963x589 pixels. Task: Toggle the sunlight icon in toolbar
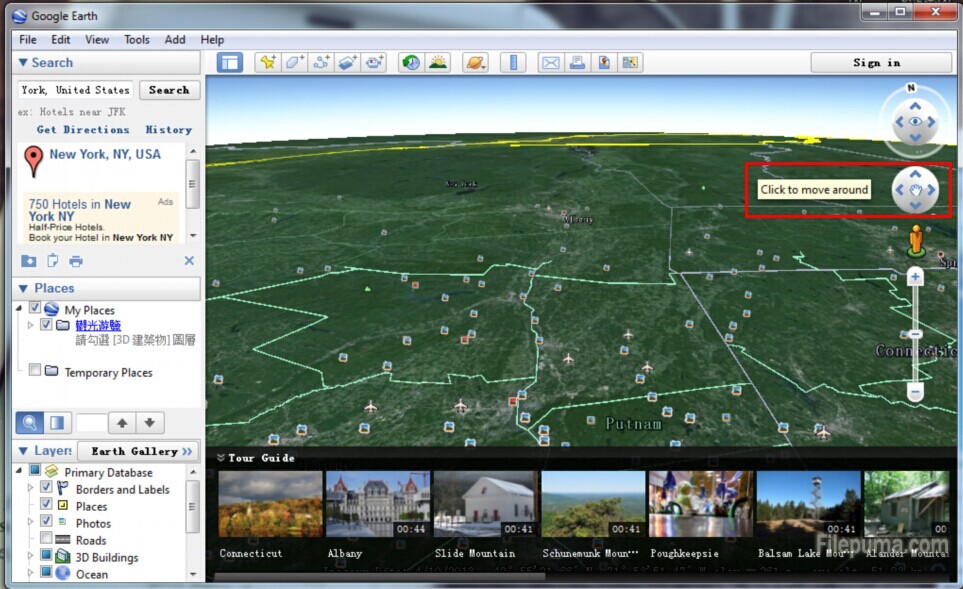coord(438,62)
